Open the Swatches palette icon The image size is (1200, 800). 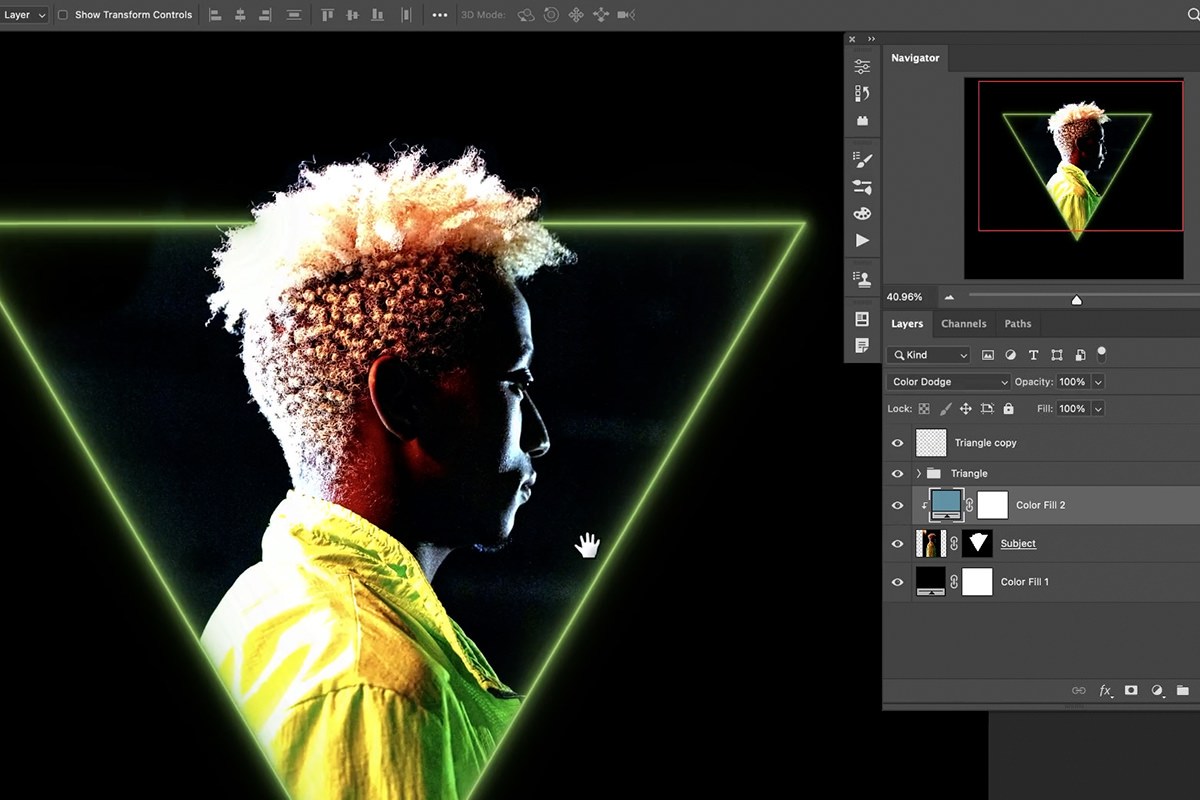click(x=862, y=213)
